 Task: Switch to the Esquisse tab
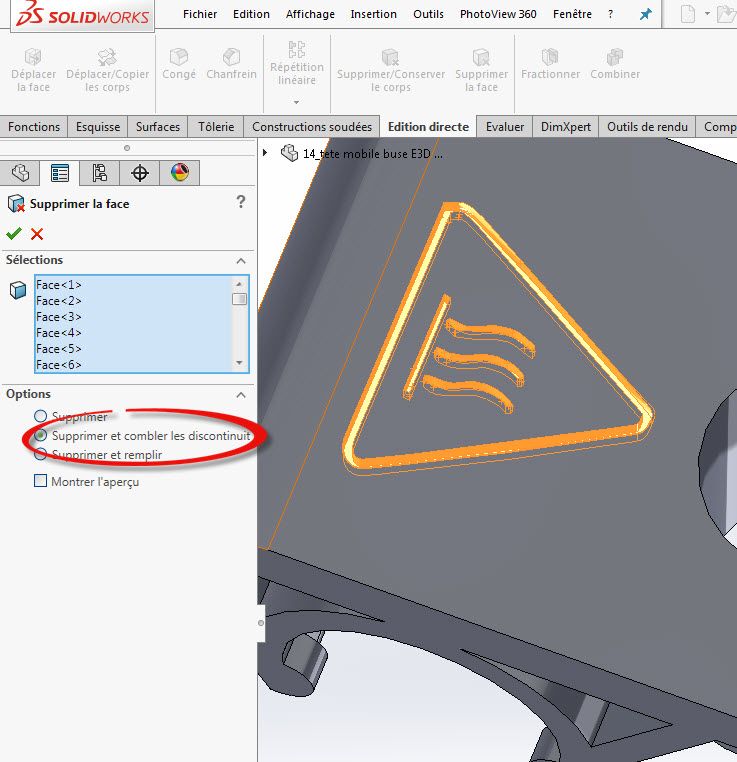98,127
